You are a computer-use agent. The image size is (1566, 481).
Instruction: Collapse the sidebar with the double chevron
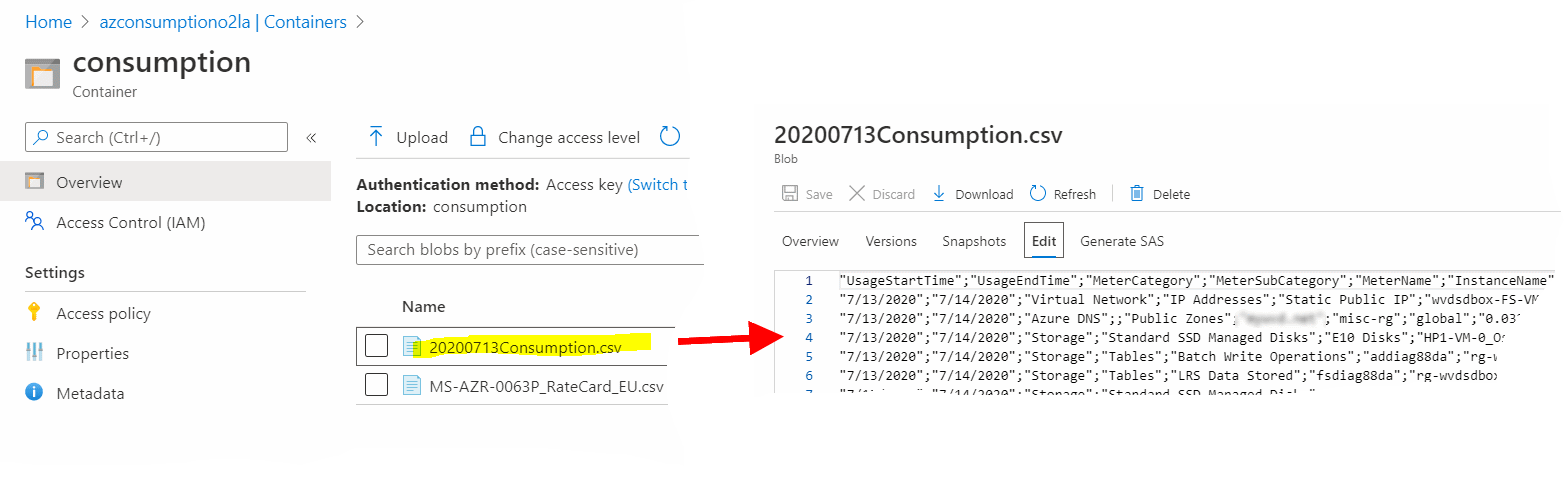[311, 137]
